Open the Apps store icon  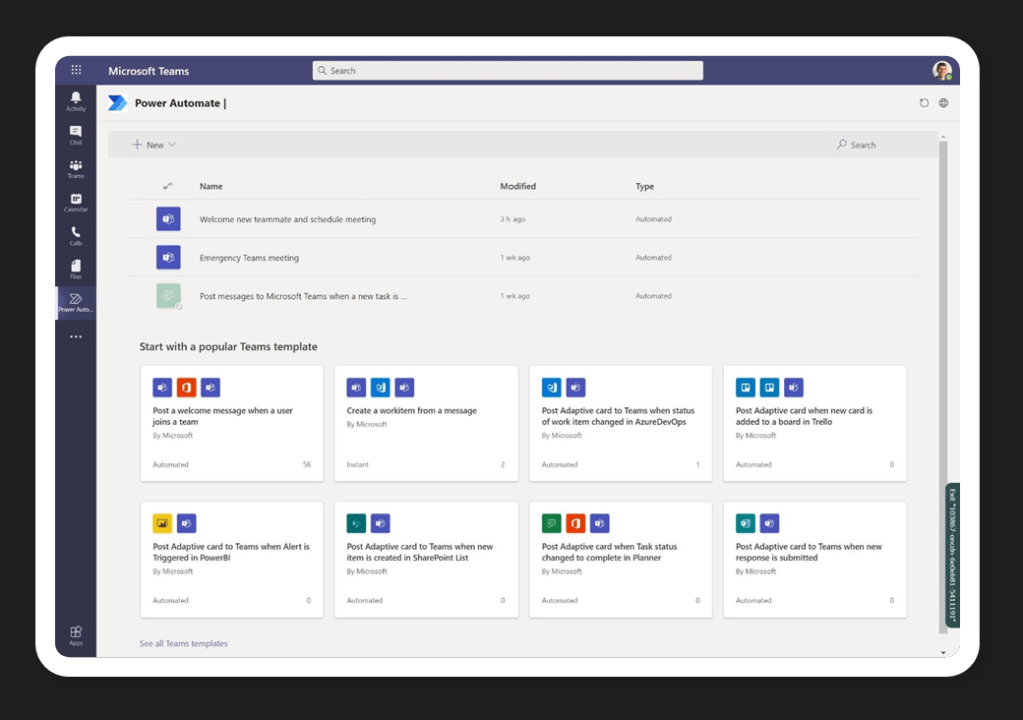click(x=76, y=635)
